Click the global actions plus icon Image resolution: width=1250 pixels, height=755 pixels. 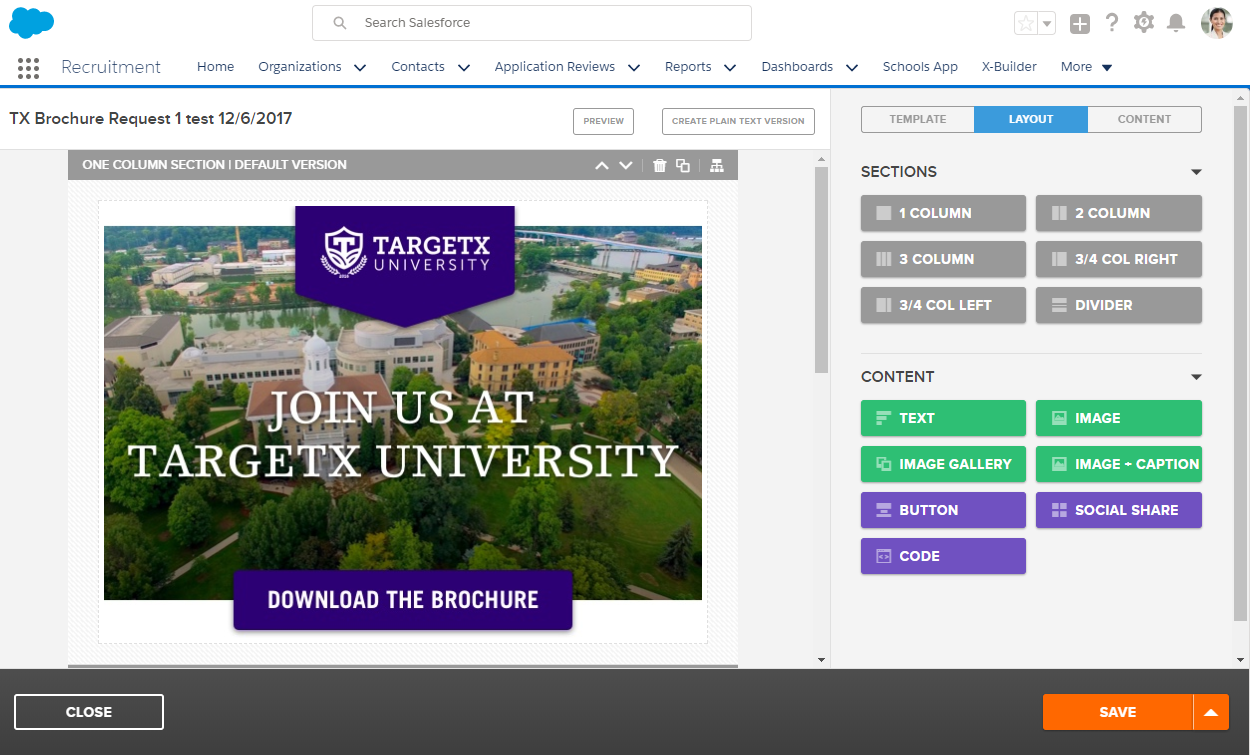(1079, 23)
